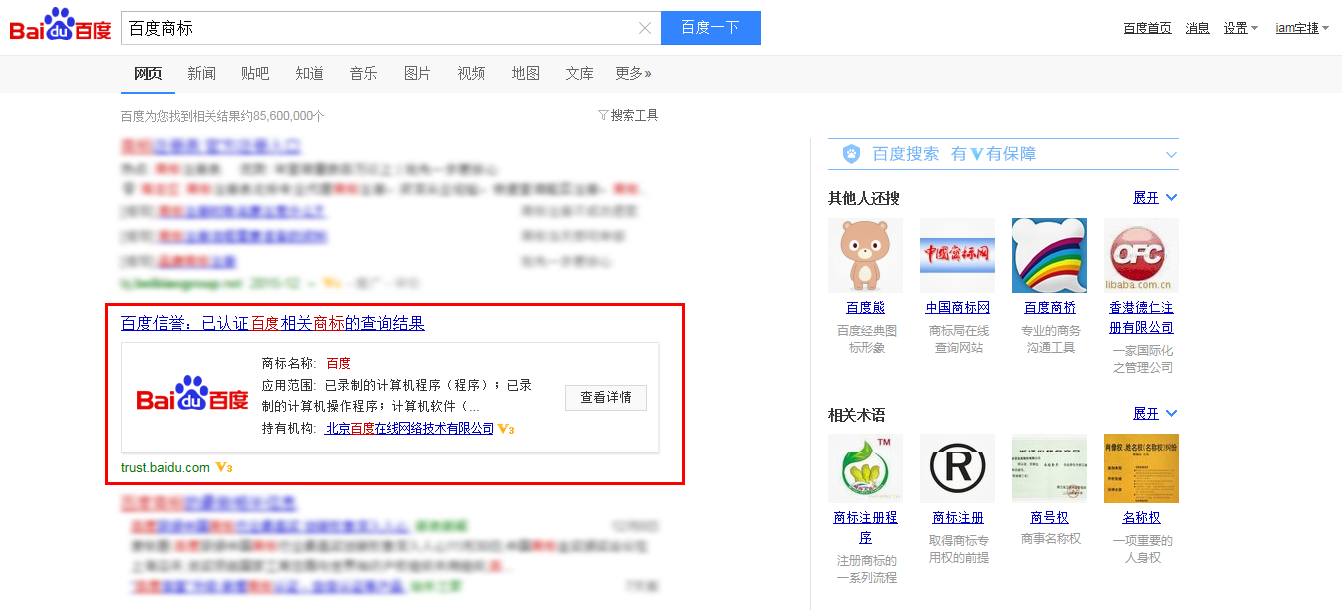Click the OFC logo for 香港德仁注册有限公司
1342x610 pixels.
(x=1141, y=254)
